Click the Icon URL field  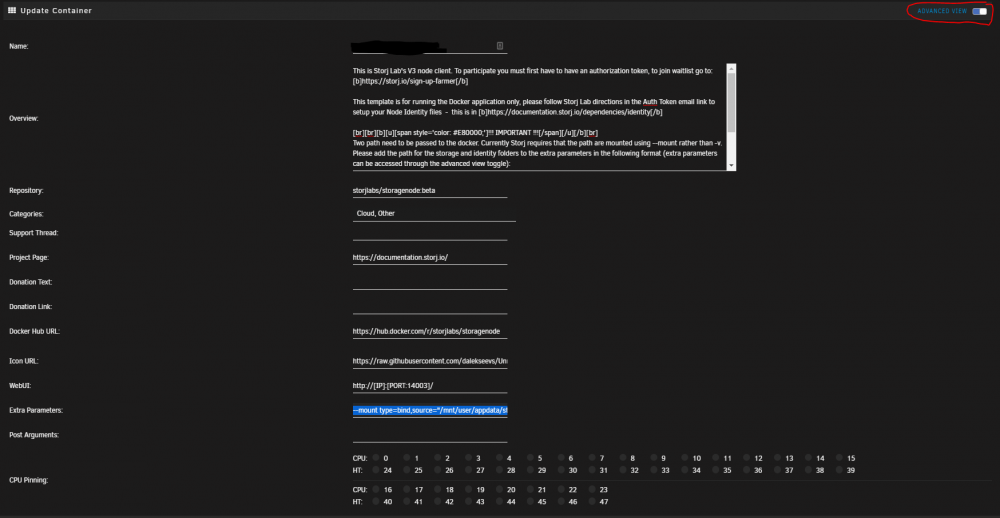pos(430,361)
